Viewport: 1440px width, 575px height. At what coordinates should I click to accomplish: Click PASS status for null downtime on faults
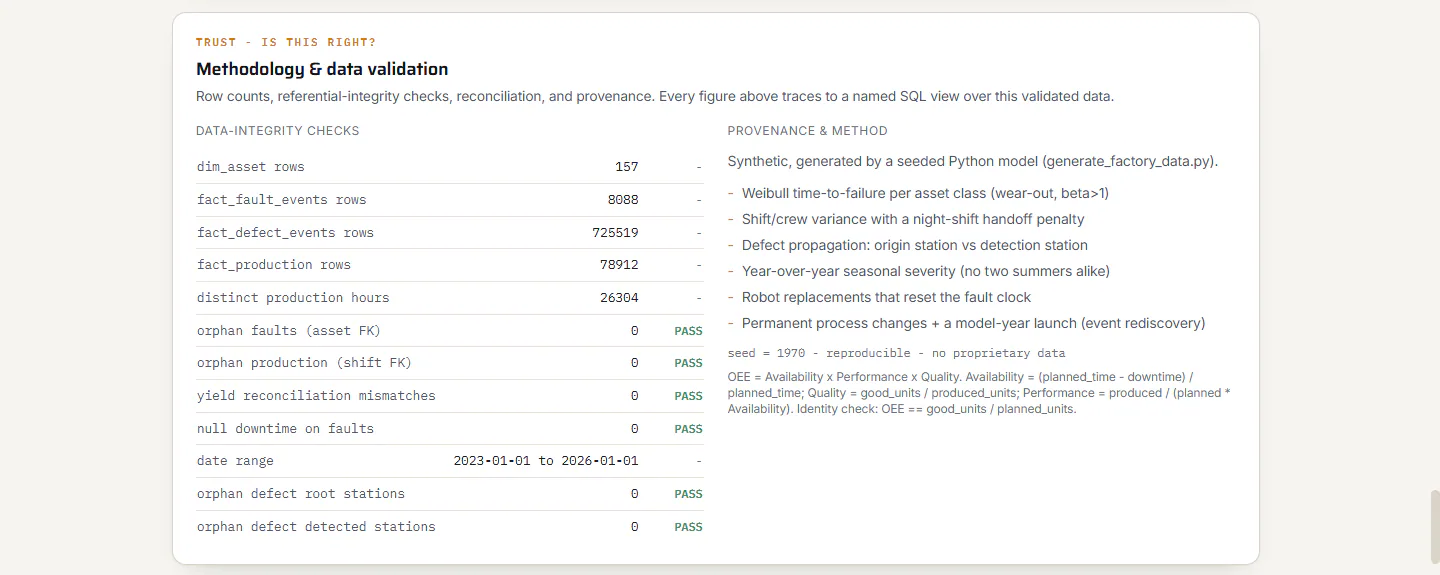click(x=688, y=429)
